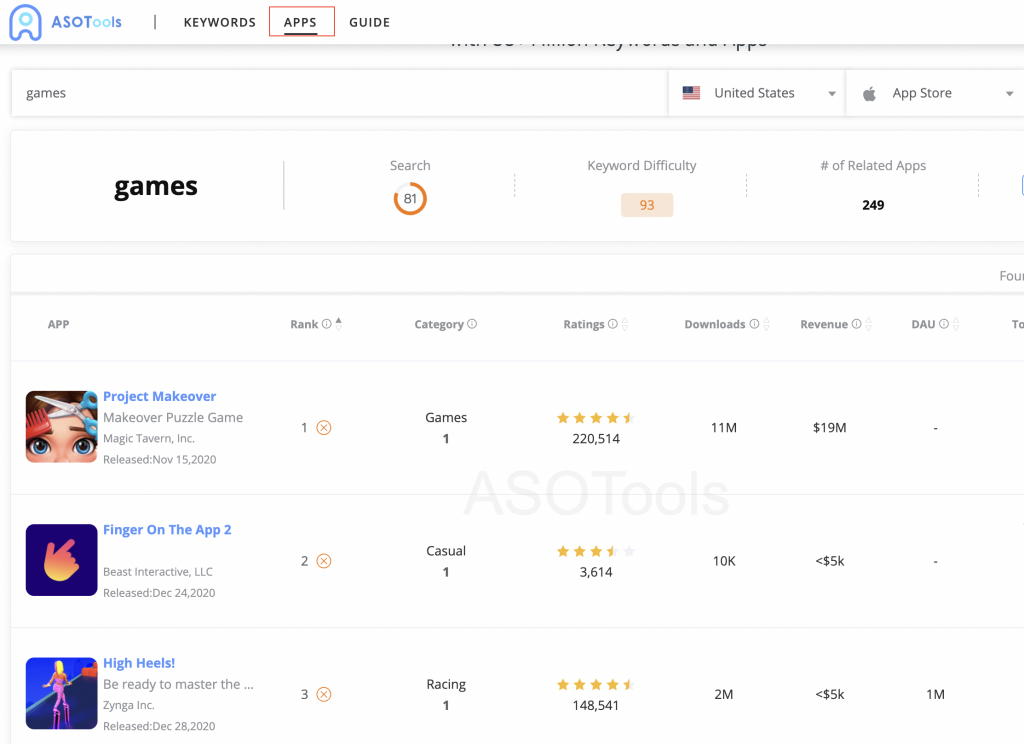This screenshot has width=1024, height=744.
Task: Open the Project Makeover app link
Action: click(159, 396)
